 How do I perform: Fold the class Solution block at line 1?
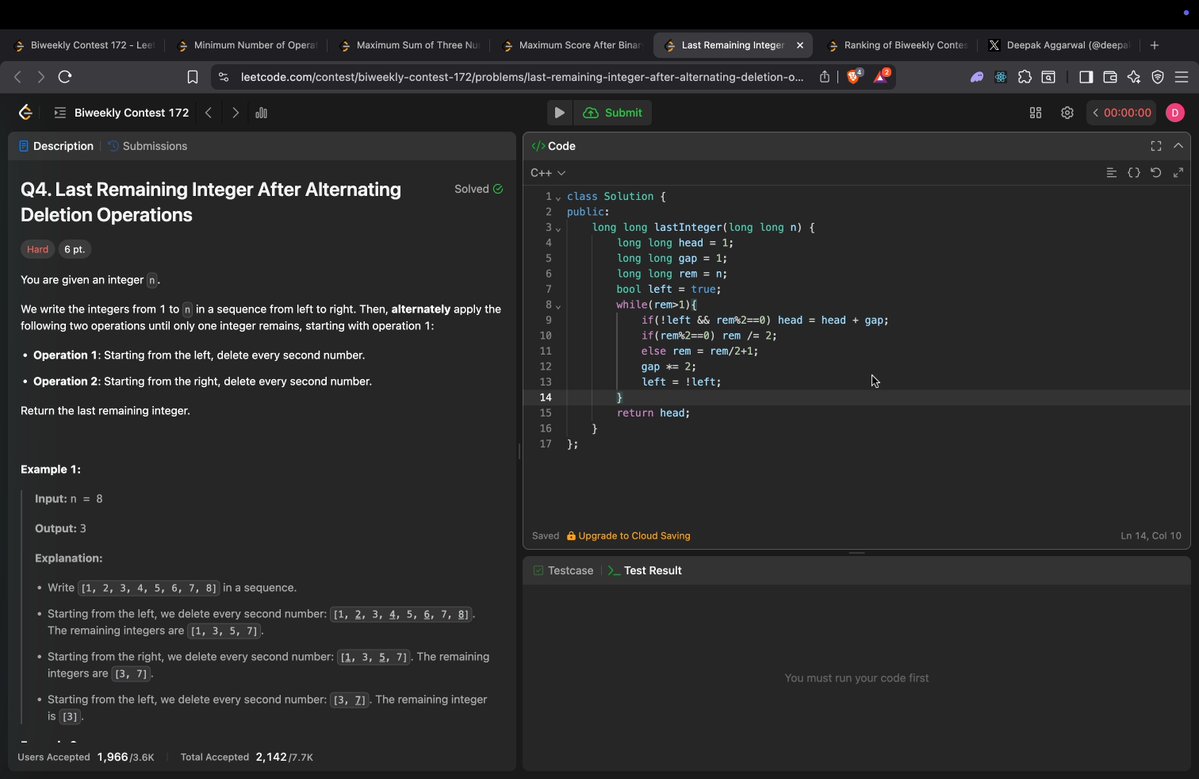pos(558,198)
